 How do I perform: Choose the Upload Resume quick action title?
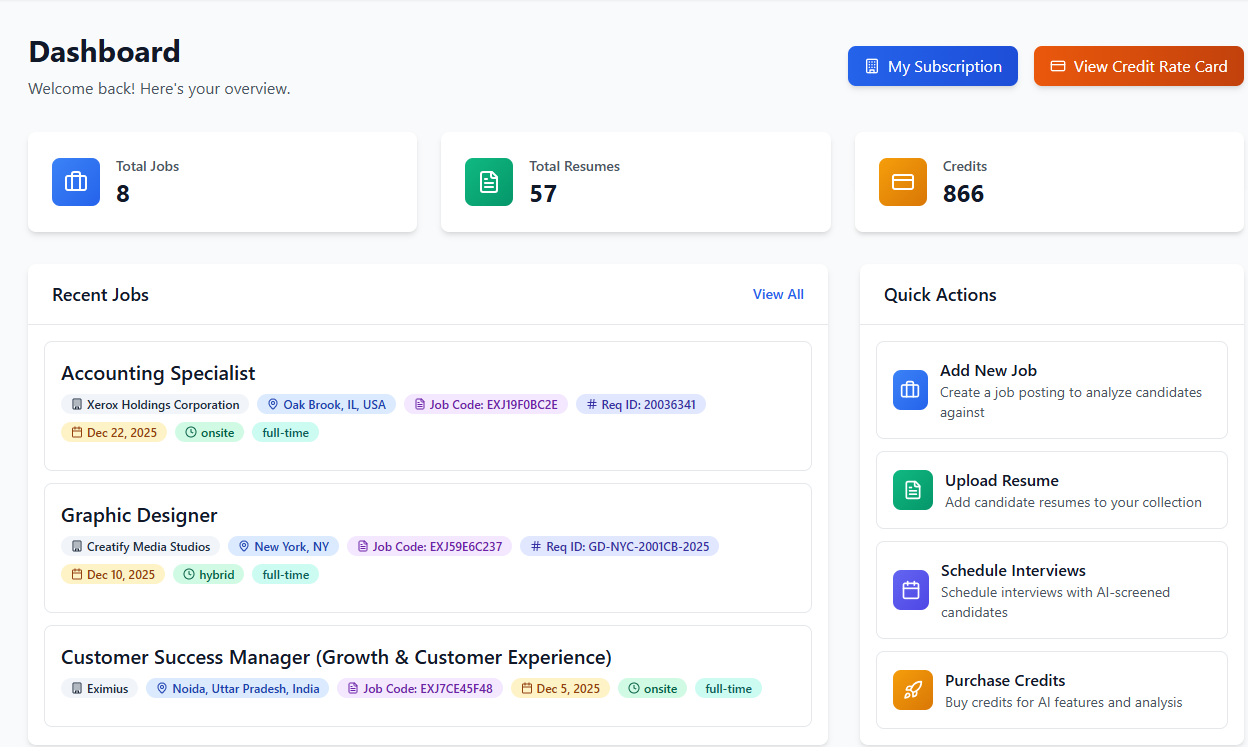click(1002, 480)
